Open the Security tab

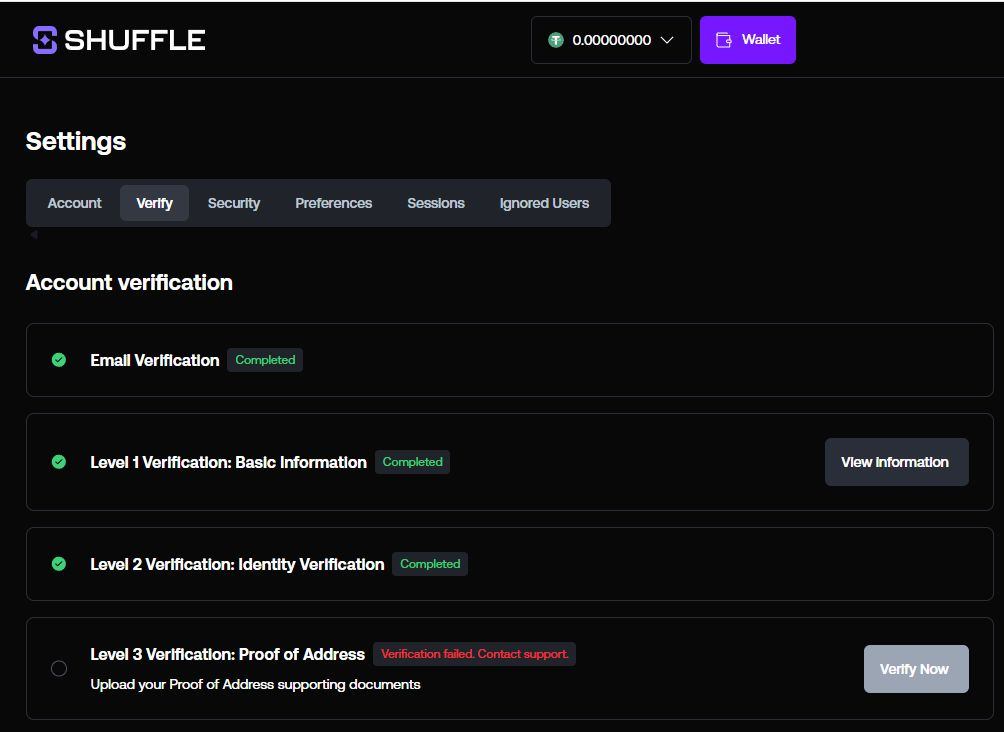pos(234,203)
